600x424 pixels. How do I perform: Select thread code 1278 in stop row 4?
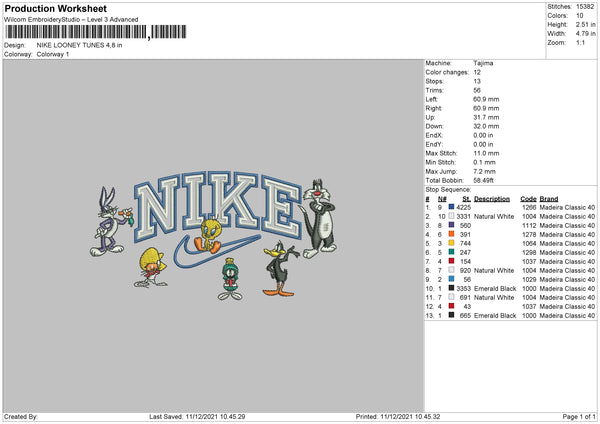[529, 235]
